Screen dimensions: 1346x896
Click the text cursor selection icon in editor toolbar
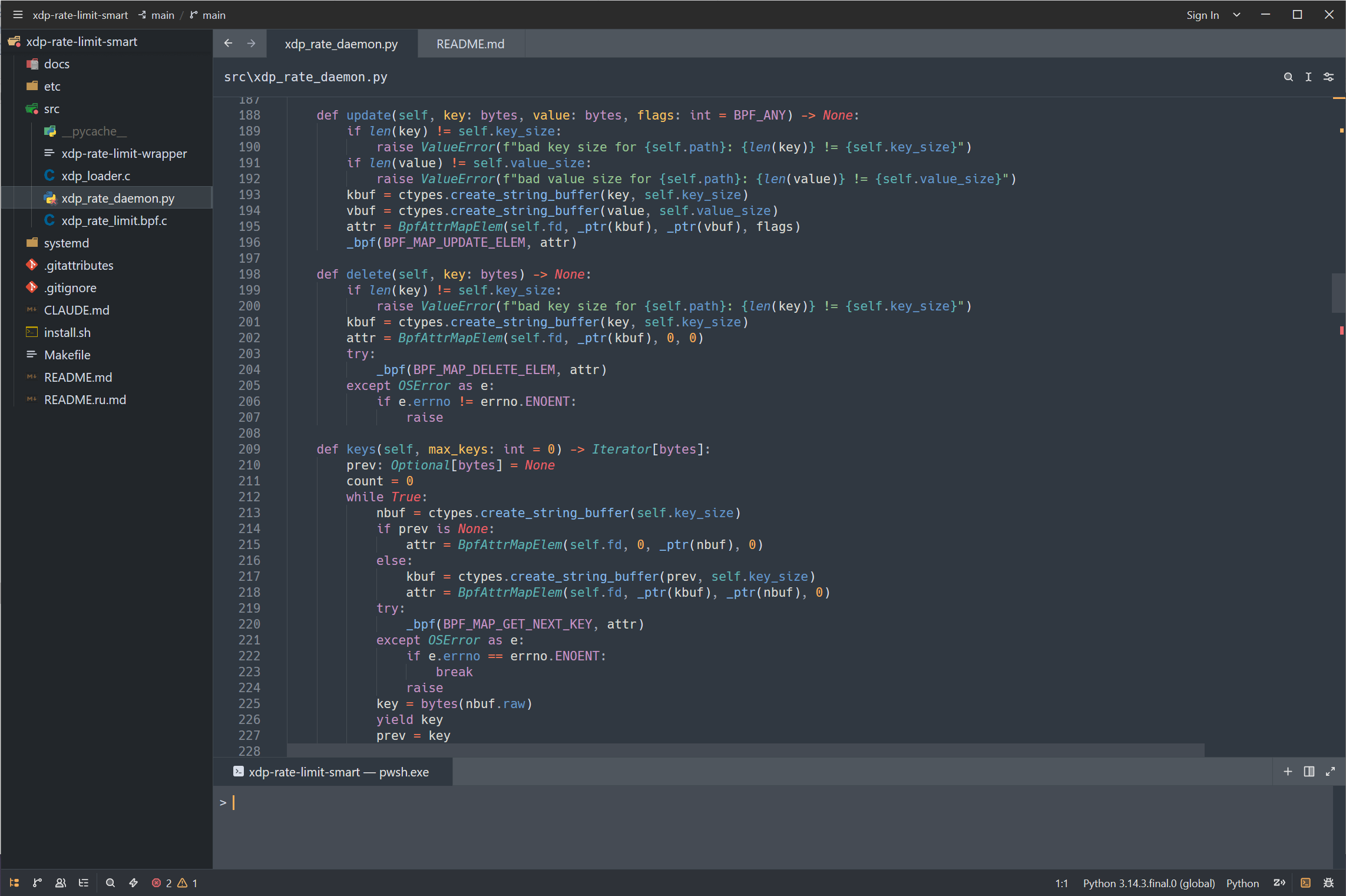point(1308,77)
